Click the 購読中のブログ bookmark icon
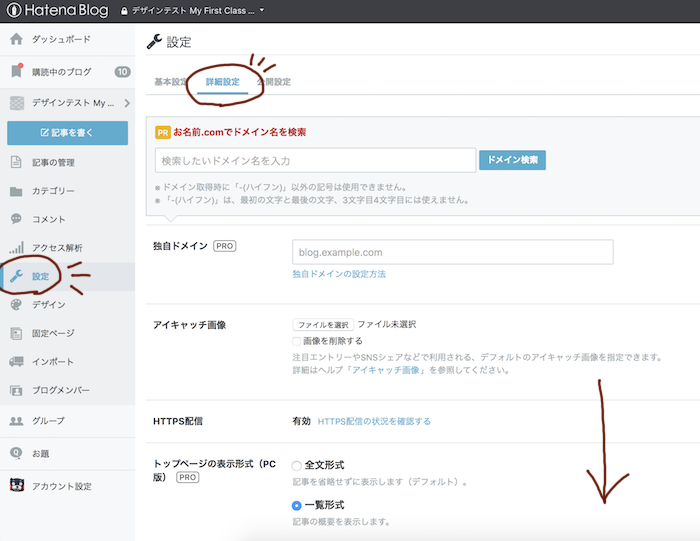This screenshot has width=700, height=541. (17, 71)
